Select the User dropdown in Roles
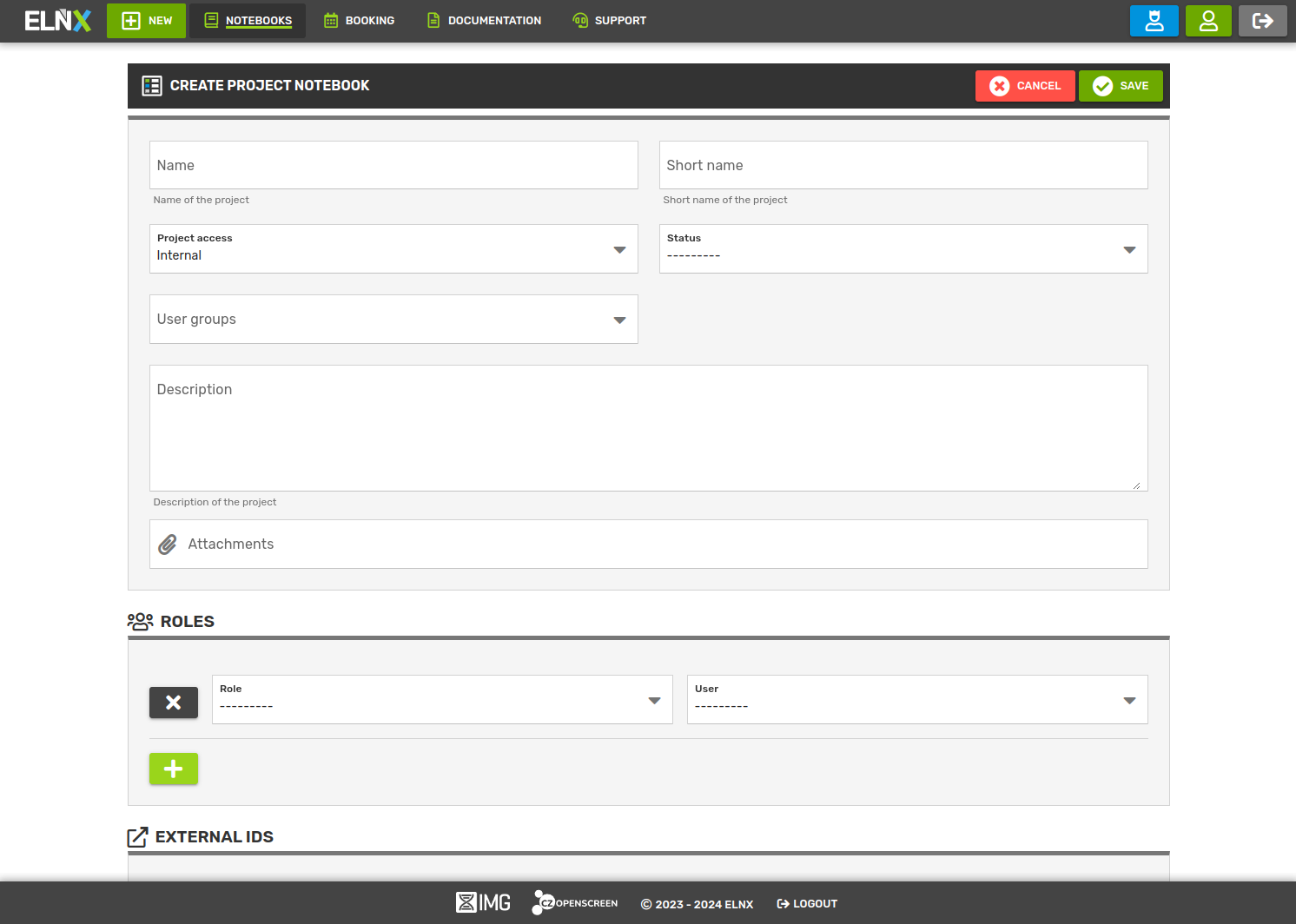Screen dimensions: 1296x924 (917, 700)
